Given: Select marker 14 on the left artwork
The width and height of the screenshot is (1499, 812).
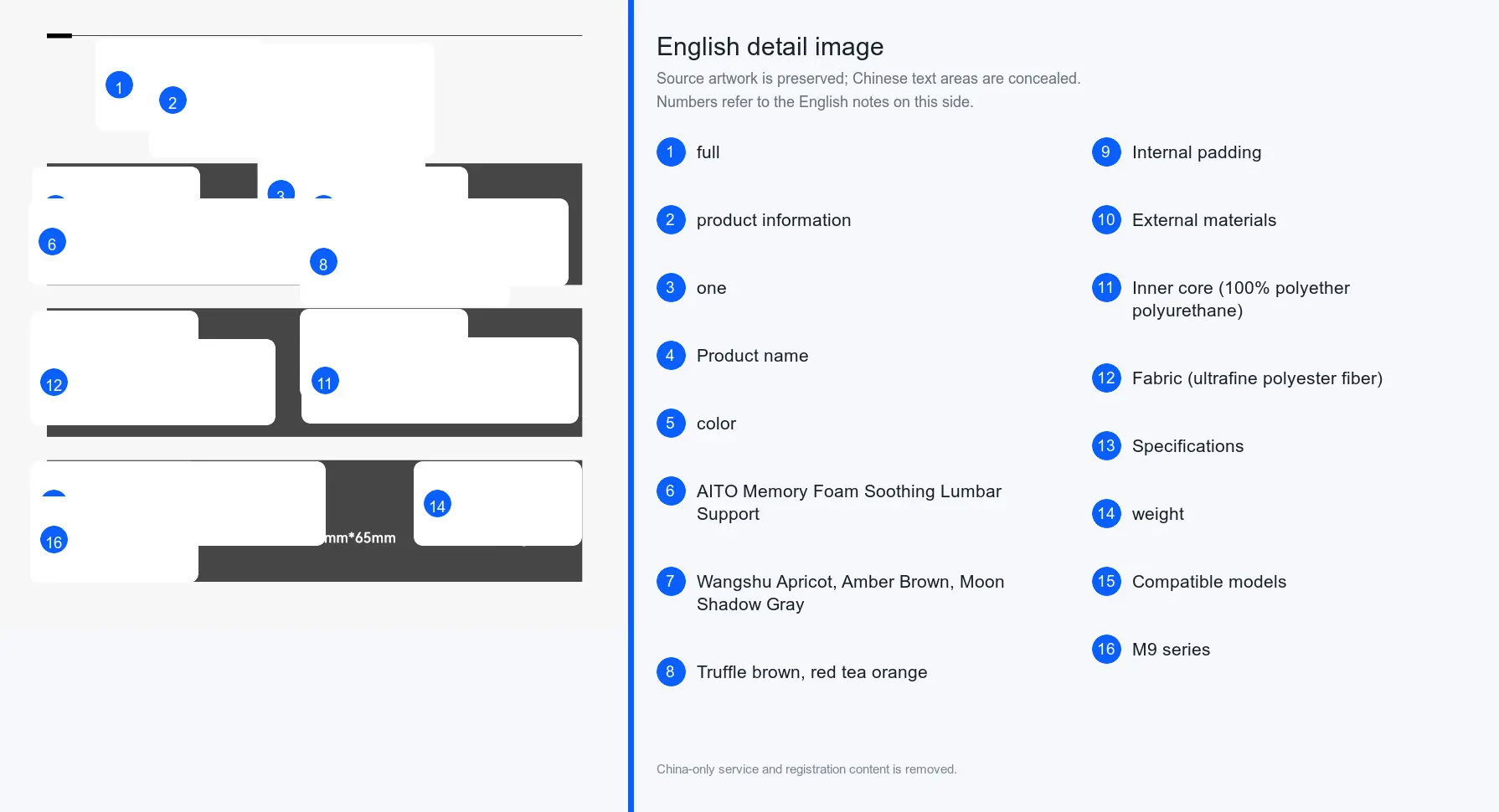Looking at the screenshot, I should [x=437, y=504].
